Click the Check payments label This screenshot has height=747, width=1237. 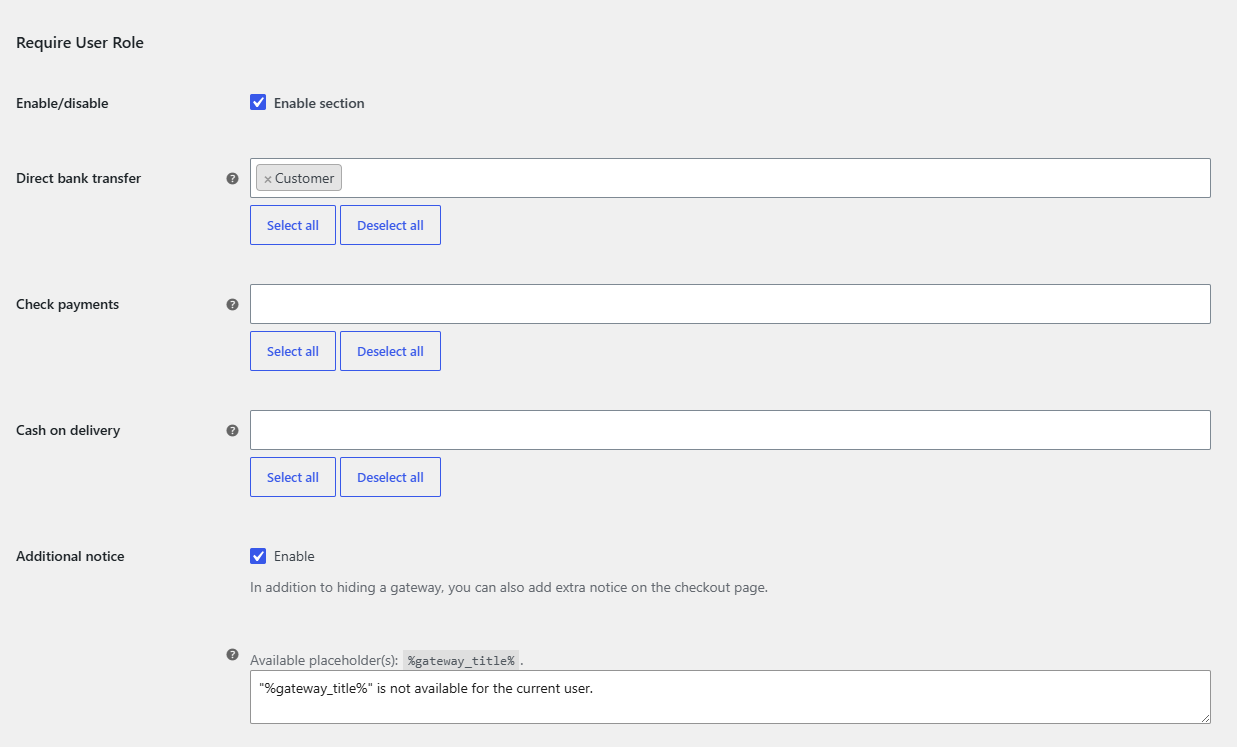(67, 304)
